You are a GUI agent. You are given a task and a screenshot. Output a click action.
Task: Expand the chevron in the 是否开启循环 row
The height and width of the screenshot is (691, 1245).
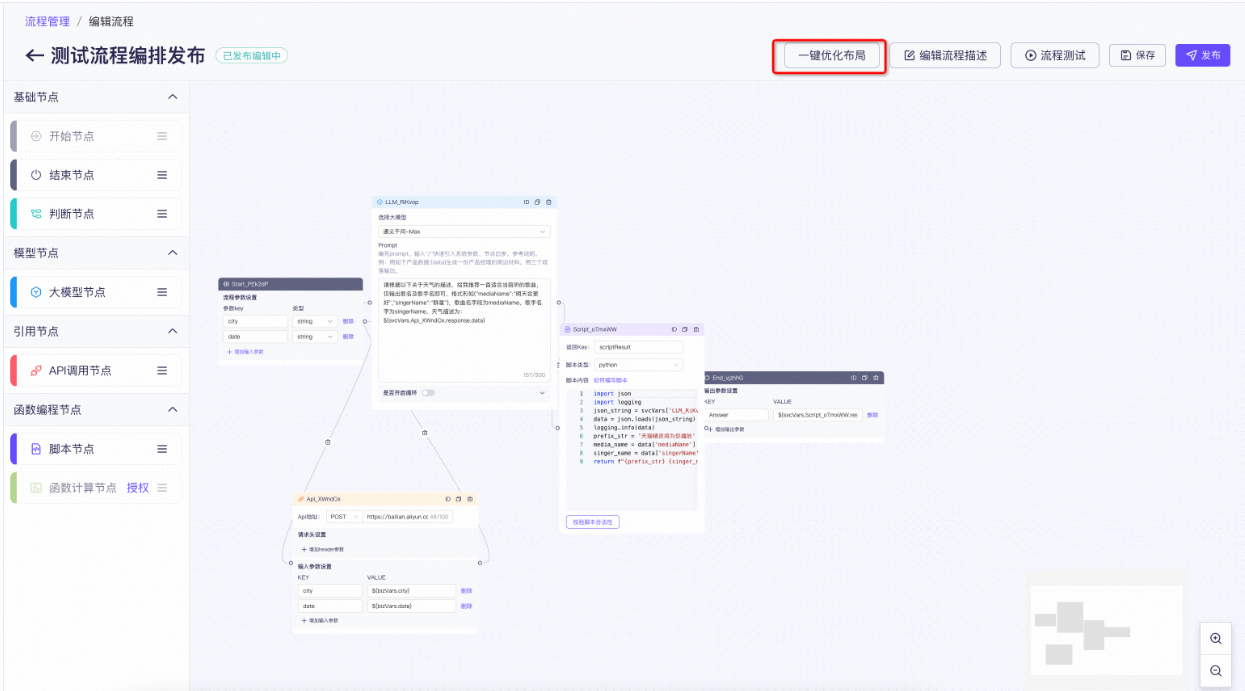click(x=543, y=393)
